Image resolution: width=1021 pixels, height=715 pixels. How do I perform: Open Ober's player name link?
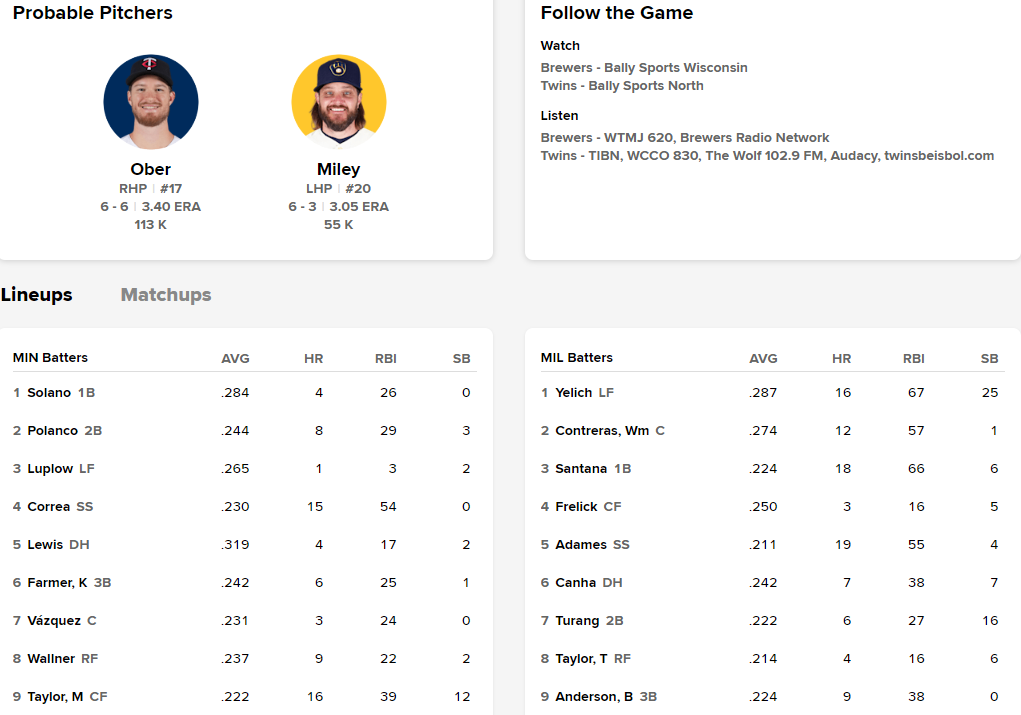click(x=150, y=169)
